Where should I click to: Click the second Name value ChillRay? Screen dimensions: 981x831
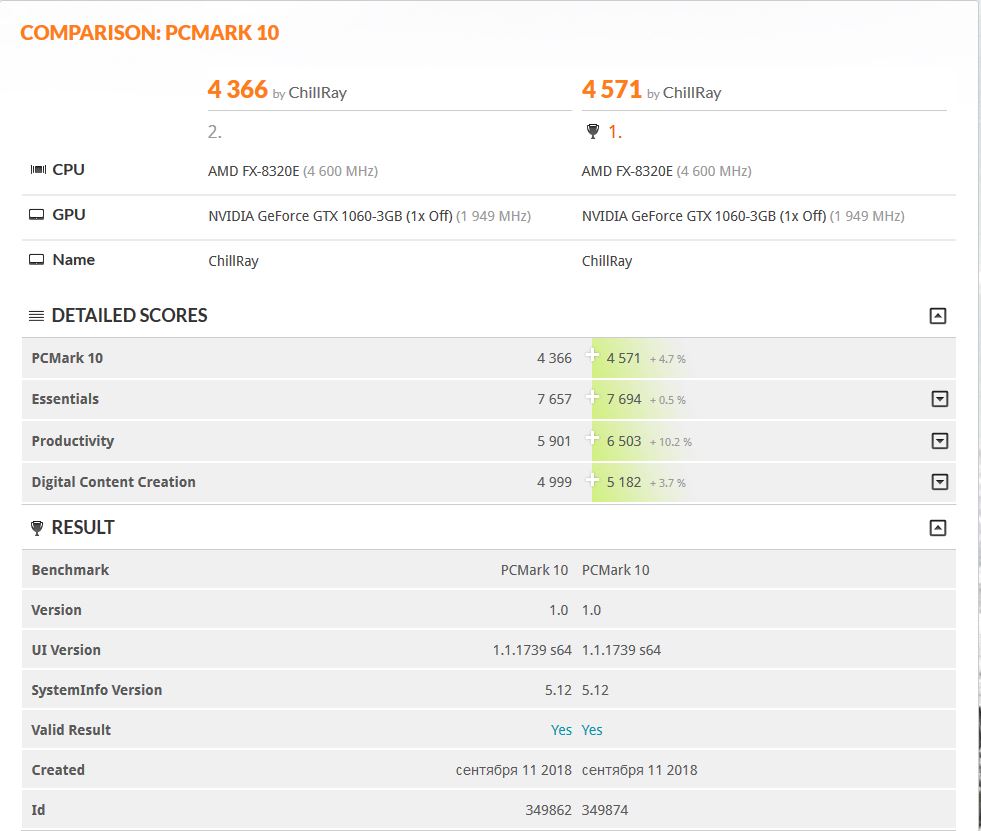click(607, 262)
